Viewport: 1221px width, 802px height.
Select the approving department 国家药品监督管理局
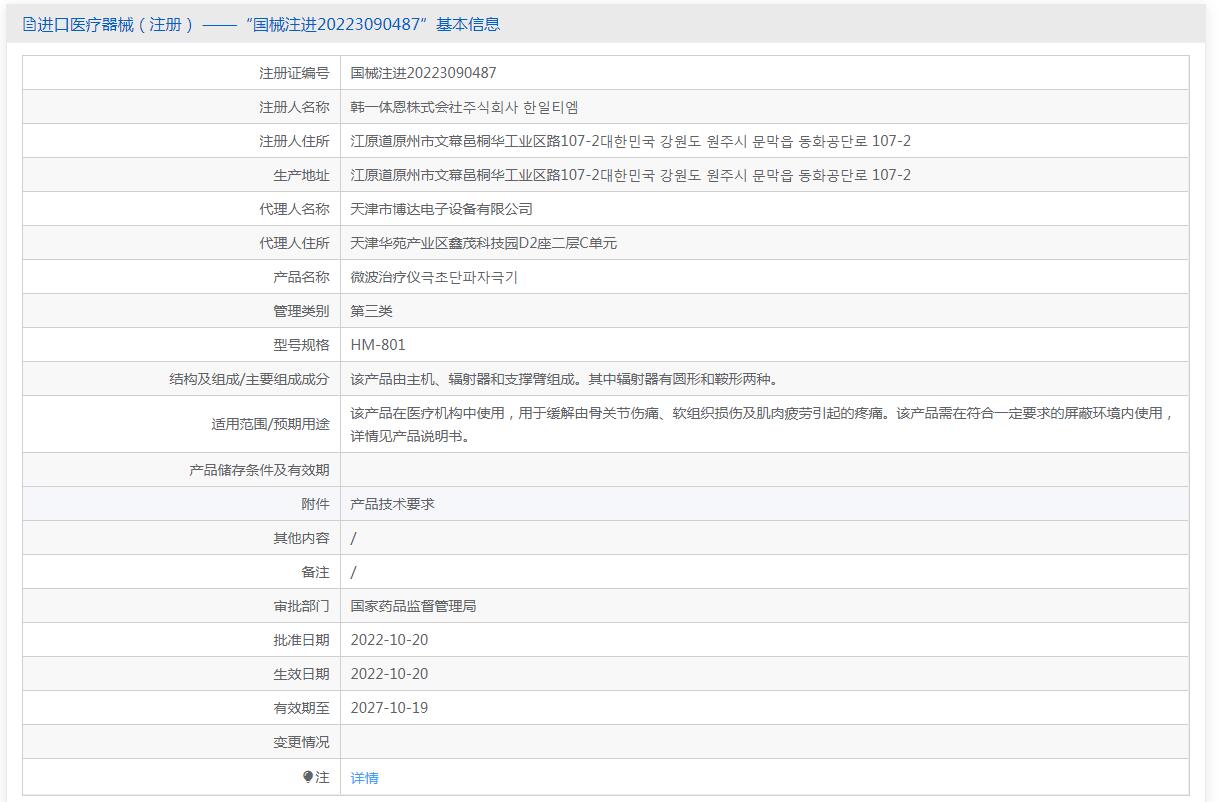click(x=413, y=606)
